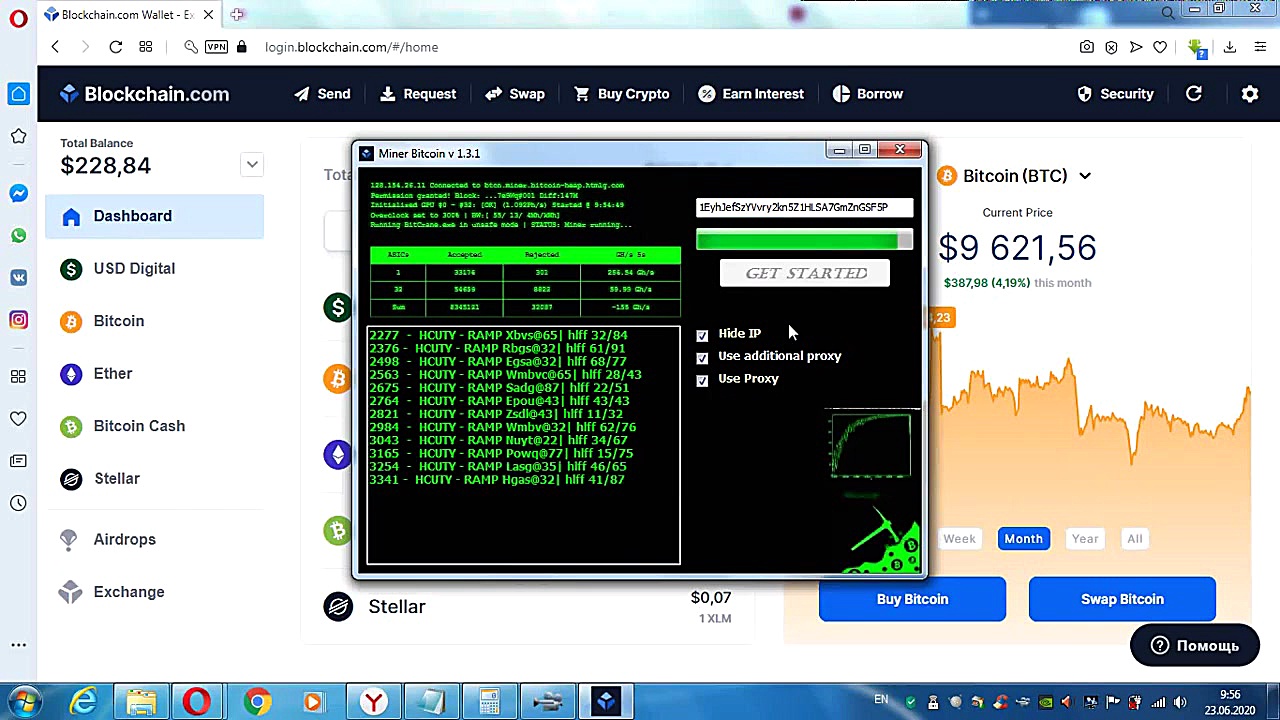Screen dimensions: 1280x720
Task: Go back to previous page
Action: (x=55, y=47)
